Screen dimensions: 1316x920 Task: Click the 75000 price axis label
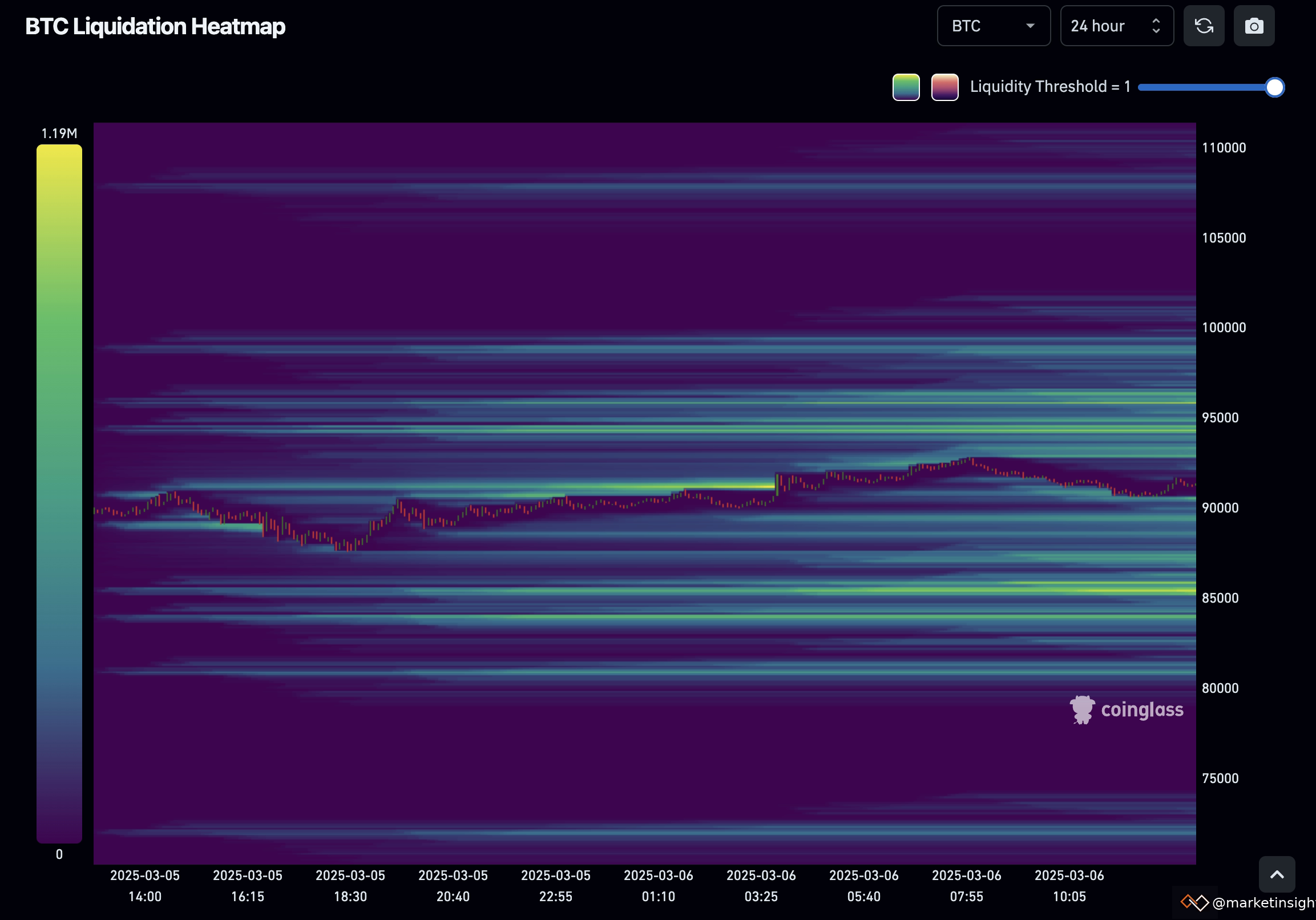tap(1220, 778)
